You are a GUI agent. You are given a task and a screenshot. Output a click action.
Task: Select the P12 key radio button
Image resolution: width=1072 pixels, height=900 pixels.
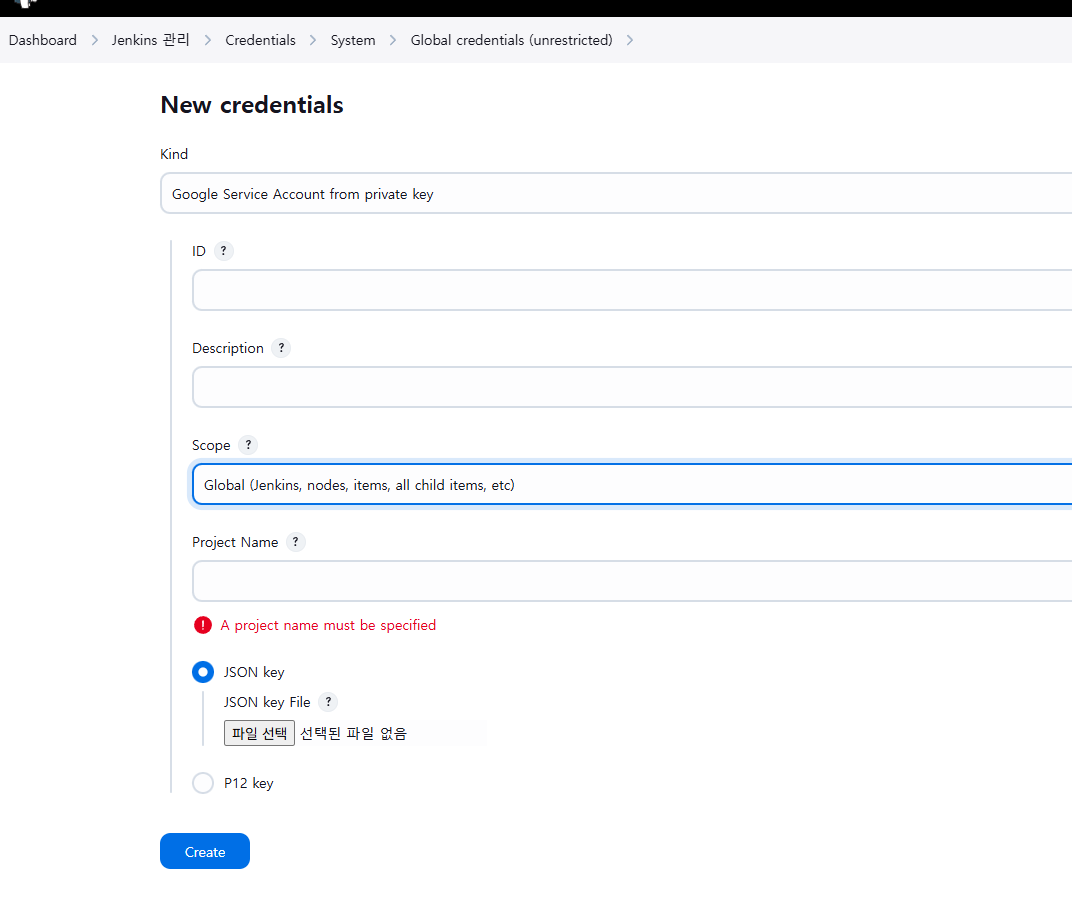(203, 783)
